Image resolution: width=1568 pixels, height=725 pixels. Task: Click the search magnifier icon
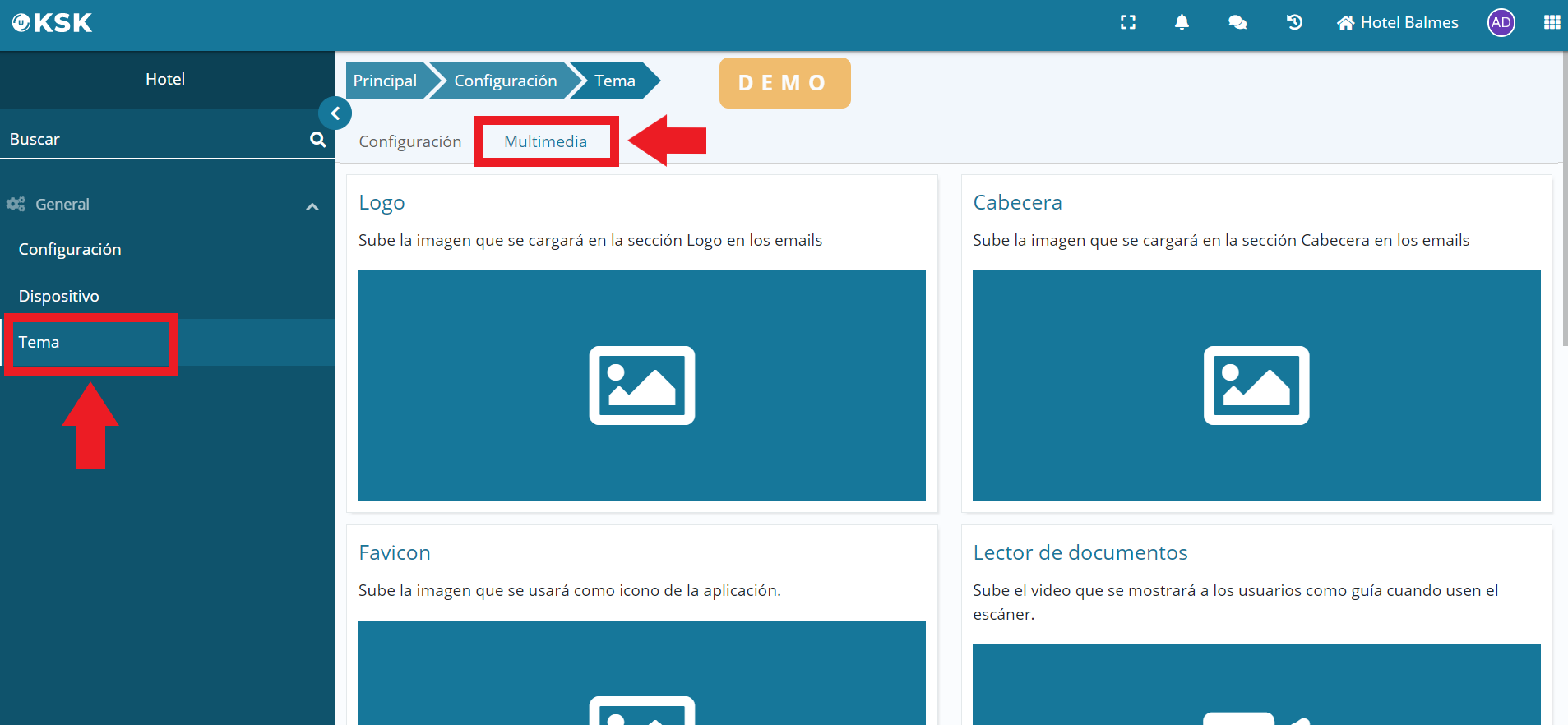(x=317, y=140)
